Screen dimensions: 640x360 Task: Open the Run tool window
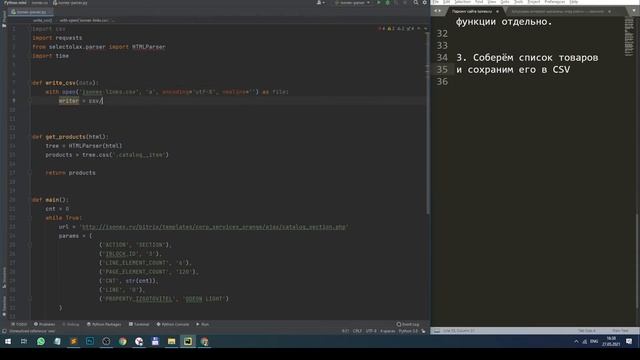[x=202, y=324]
